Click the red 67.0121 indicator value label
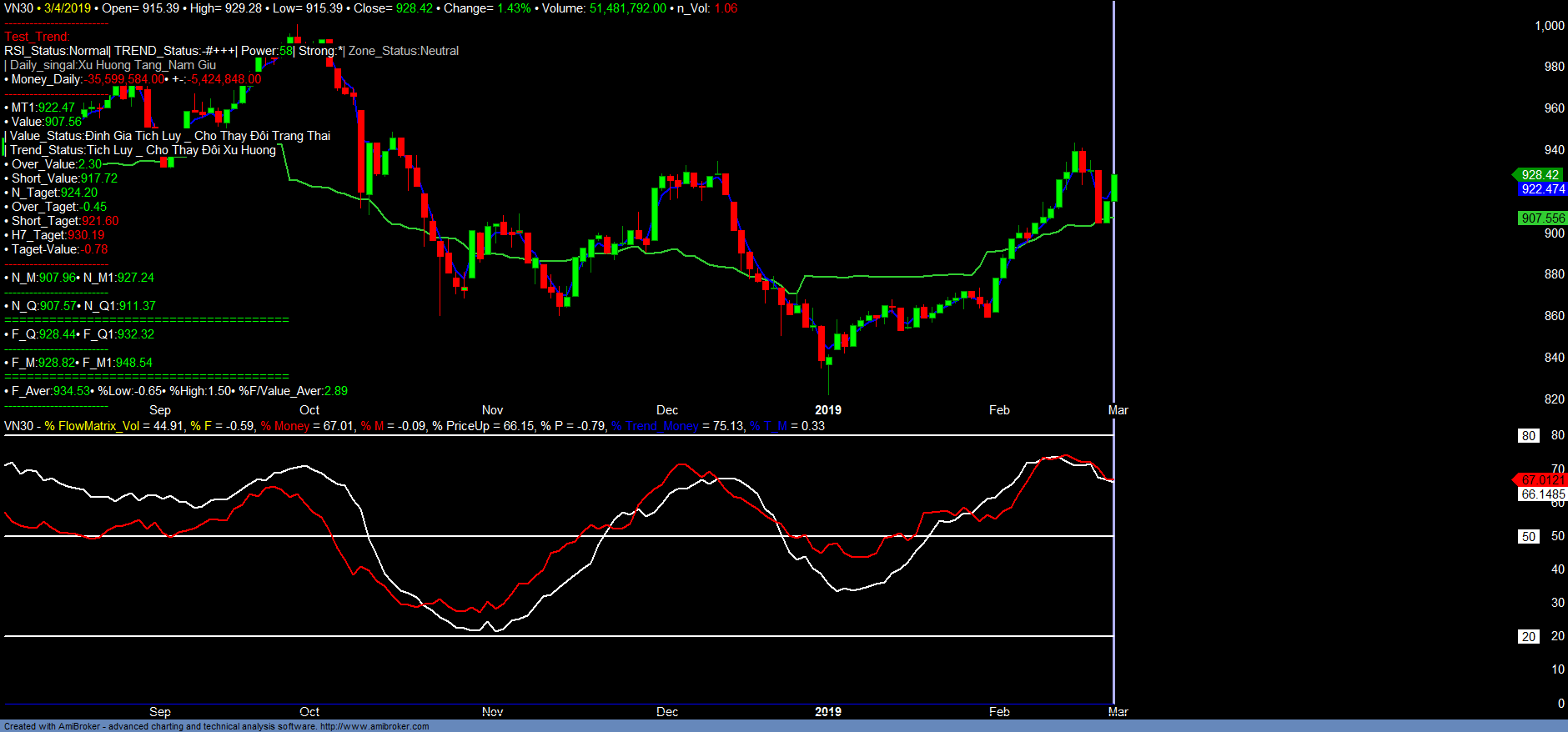Screen dimensions: 1568x732 (1542, 480)
